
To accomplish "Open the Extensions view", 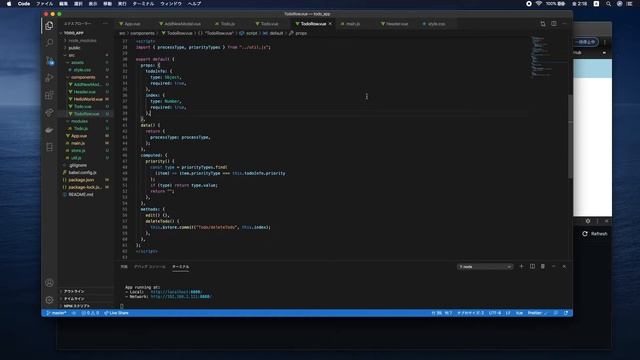I will (x=49, y=95).
